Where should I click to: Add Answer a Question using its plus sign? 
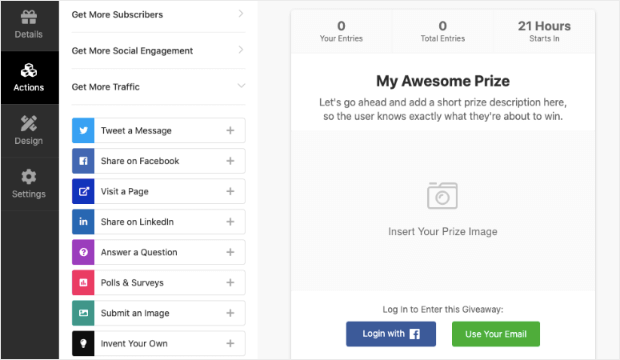[x=230, y=252]
